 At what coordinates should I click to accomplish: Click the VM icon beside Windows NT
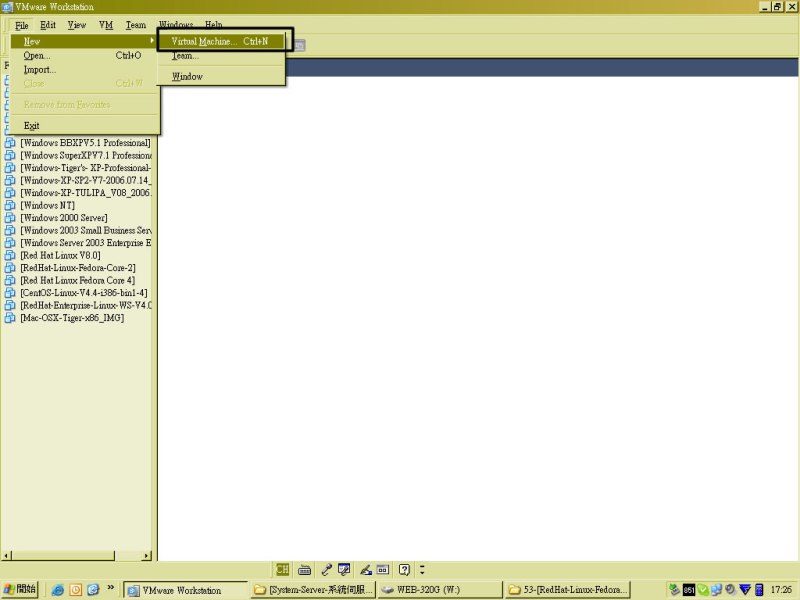click(10, 205)
